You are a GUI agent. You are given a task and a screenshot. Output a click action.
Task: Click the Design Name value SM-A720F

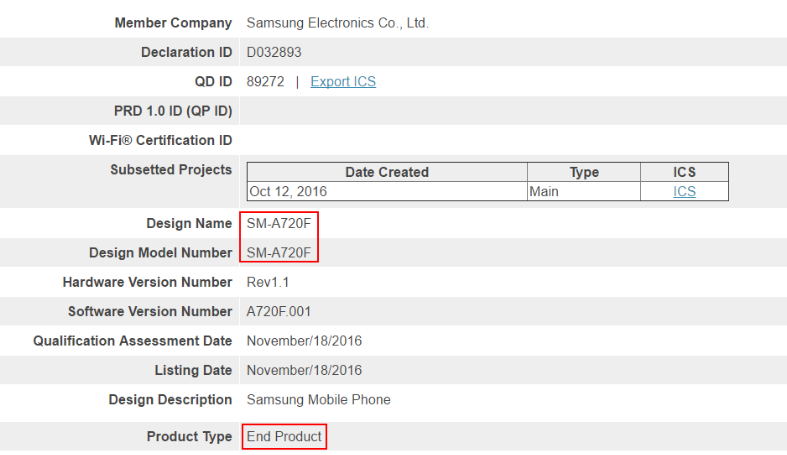coord(279,223)
